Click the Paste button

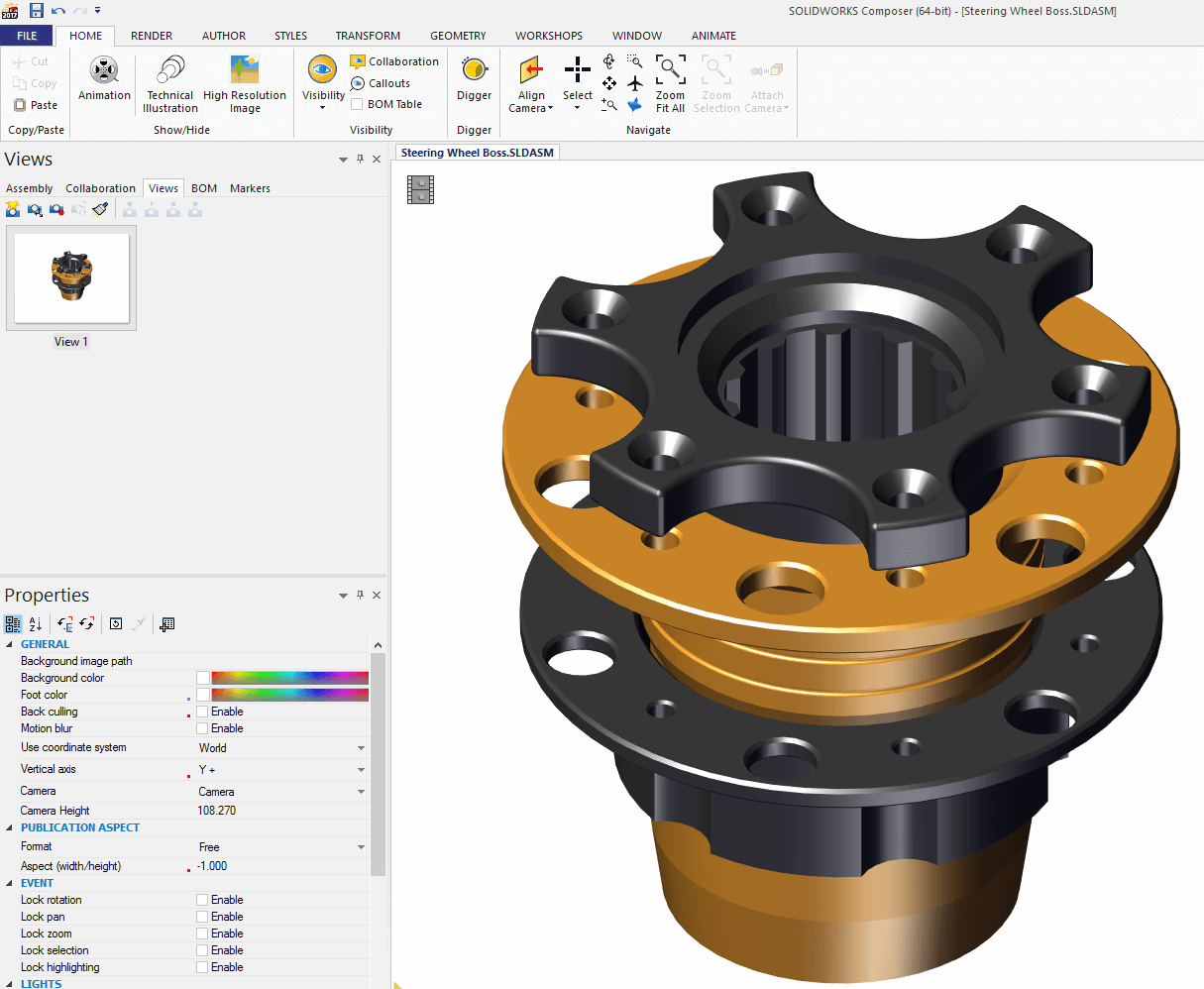tap(36, 105)
